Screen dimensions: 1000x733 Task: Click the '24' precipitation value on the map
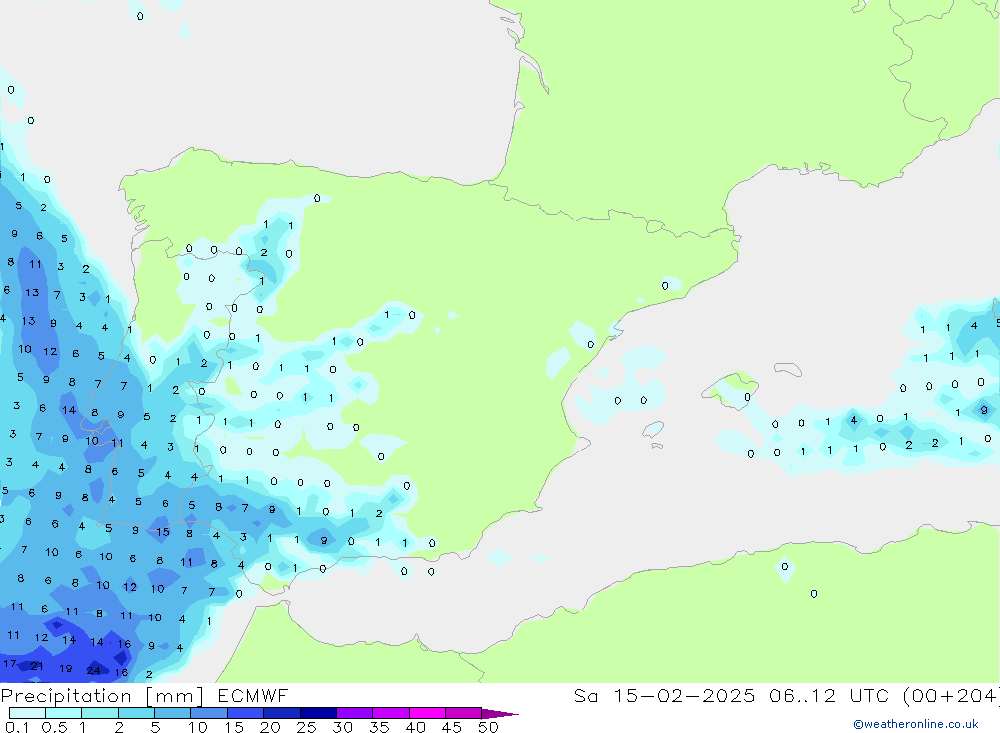[x=93, y=670]
